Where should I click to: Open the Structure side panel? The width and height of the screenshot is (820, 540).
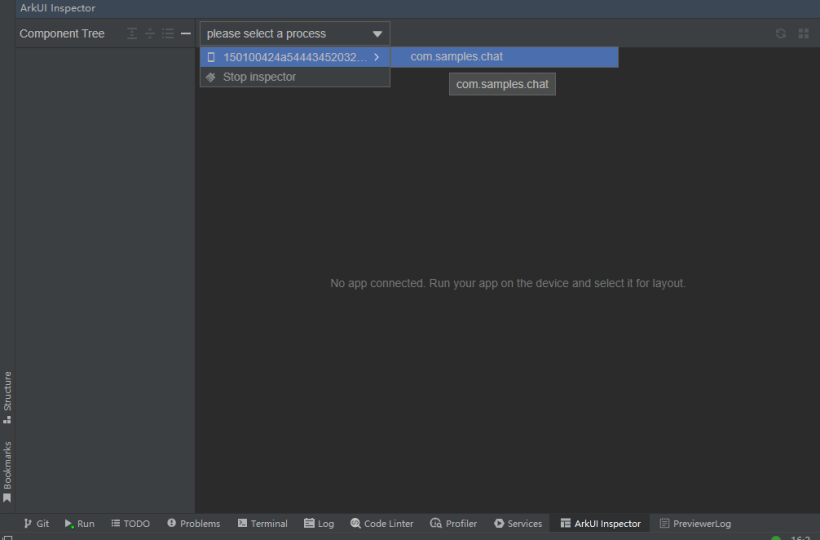point(7,397)
